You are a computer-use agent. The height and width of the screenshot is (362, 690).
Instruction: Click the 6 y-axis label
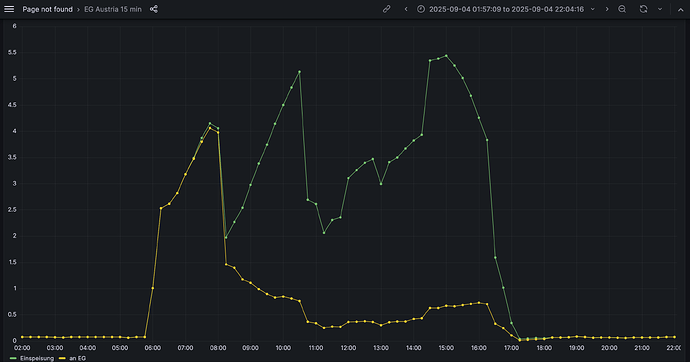15,26
